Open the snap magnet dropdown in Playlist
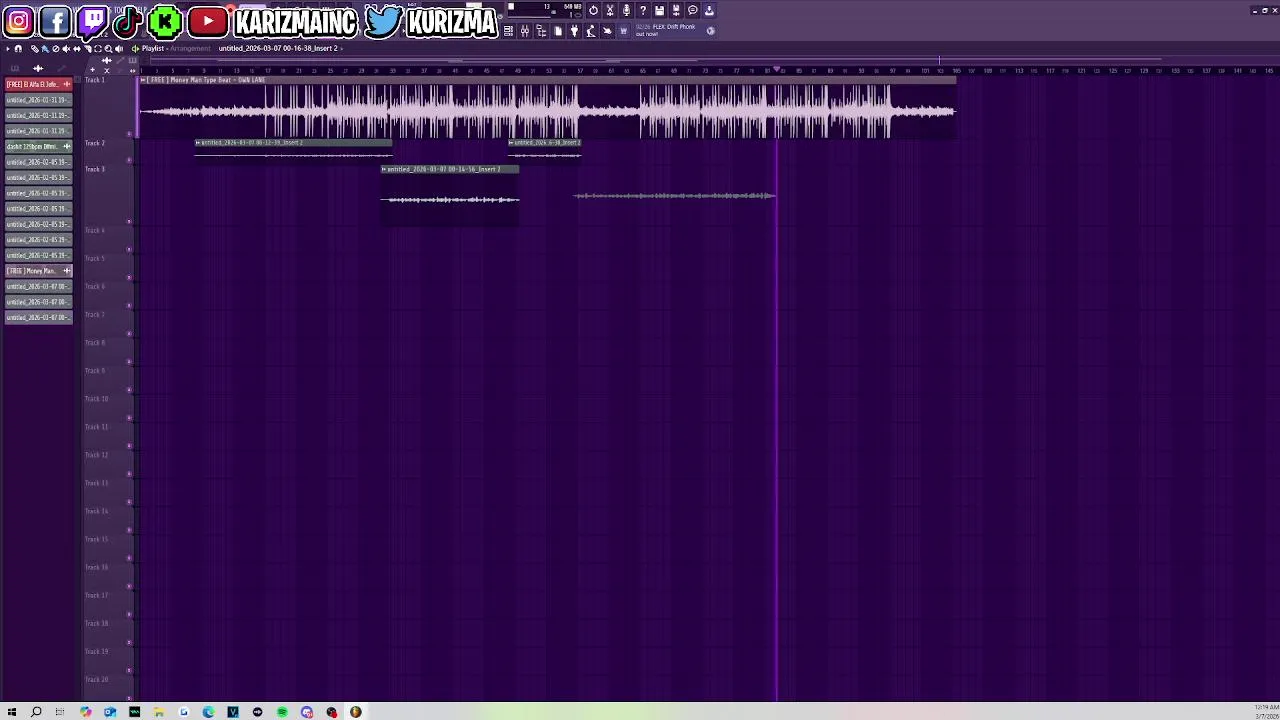The image size is (1280, 720). 18,48
